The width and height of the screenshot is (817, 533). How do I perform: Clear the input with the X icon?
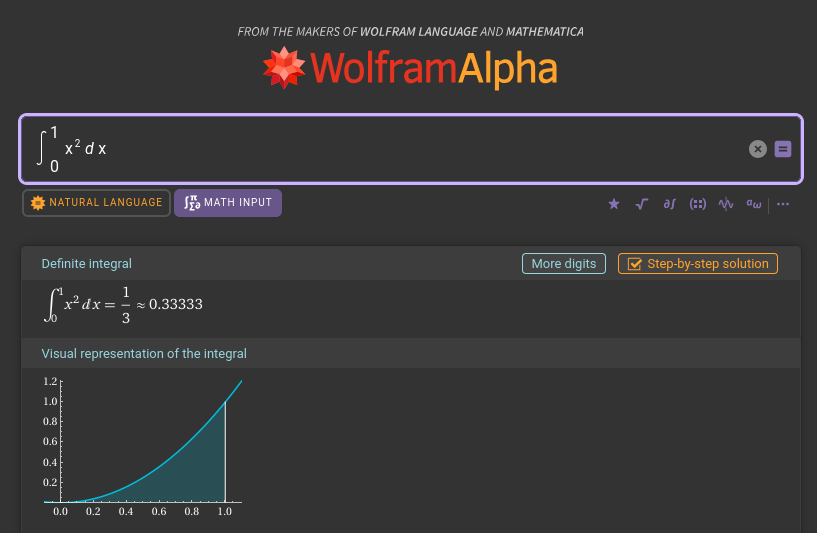758,149
